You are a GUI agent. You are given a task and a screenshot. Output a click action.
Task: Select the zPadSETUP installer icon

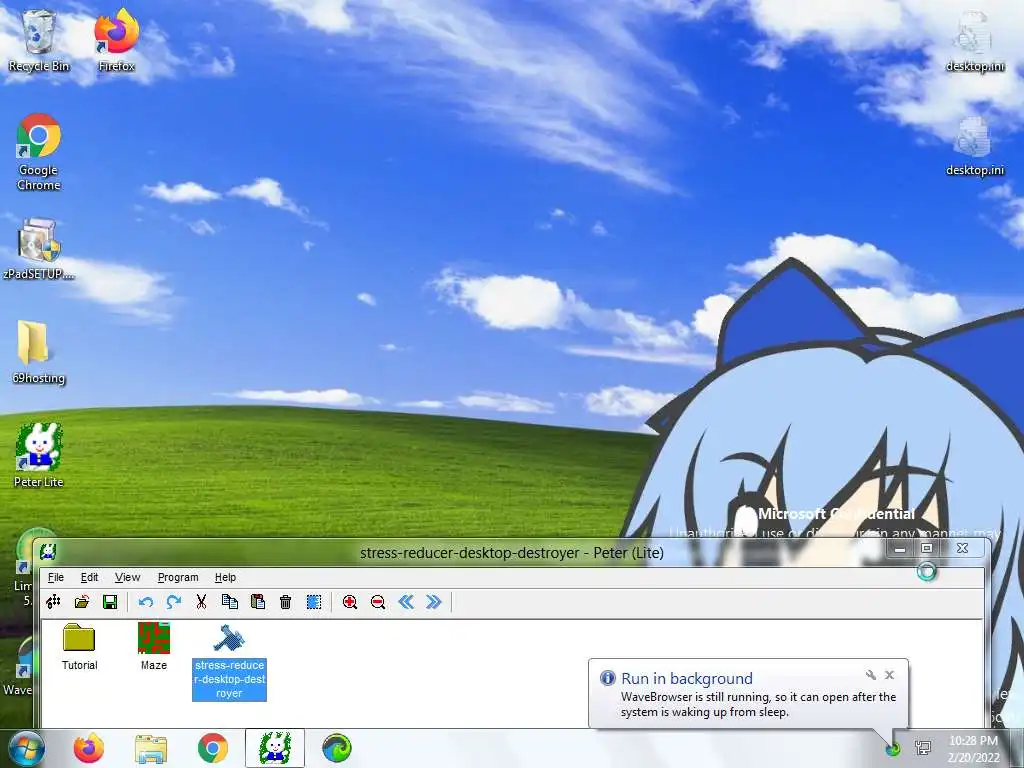[x=39, y=249]
